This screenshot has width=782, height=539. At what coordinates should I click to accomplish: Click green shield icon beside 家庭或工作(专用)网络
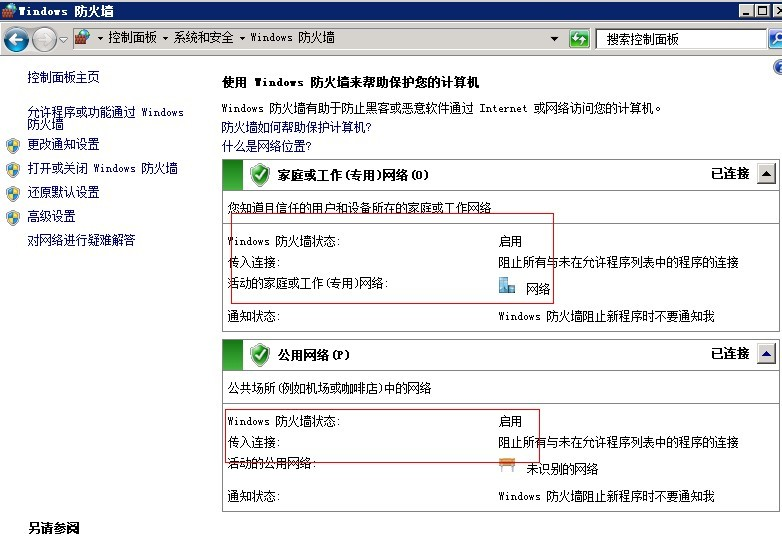click(260, 175)
